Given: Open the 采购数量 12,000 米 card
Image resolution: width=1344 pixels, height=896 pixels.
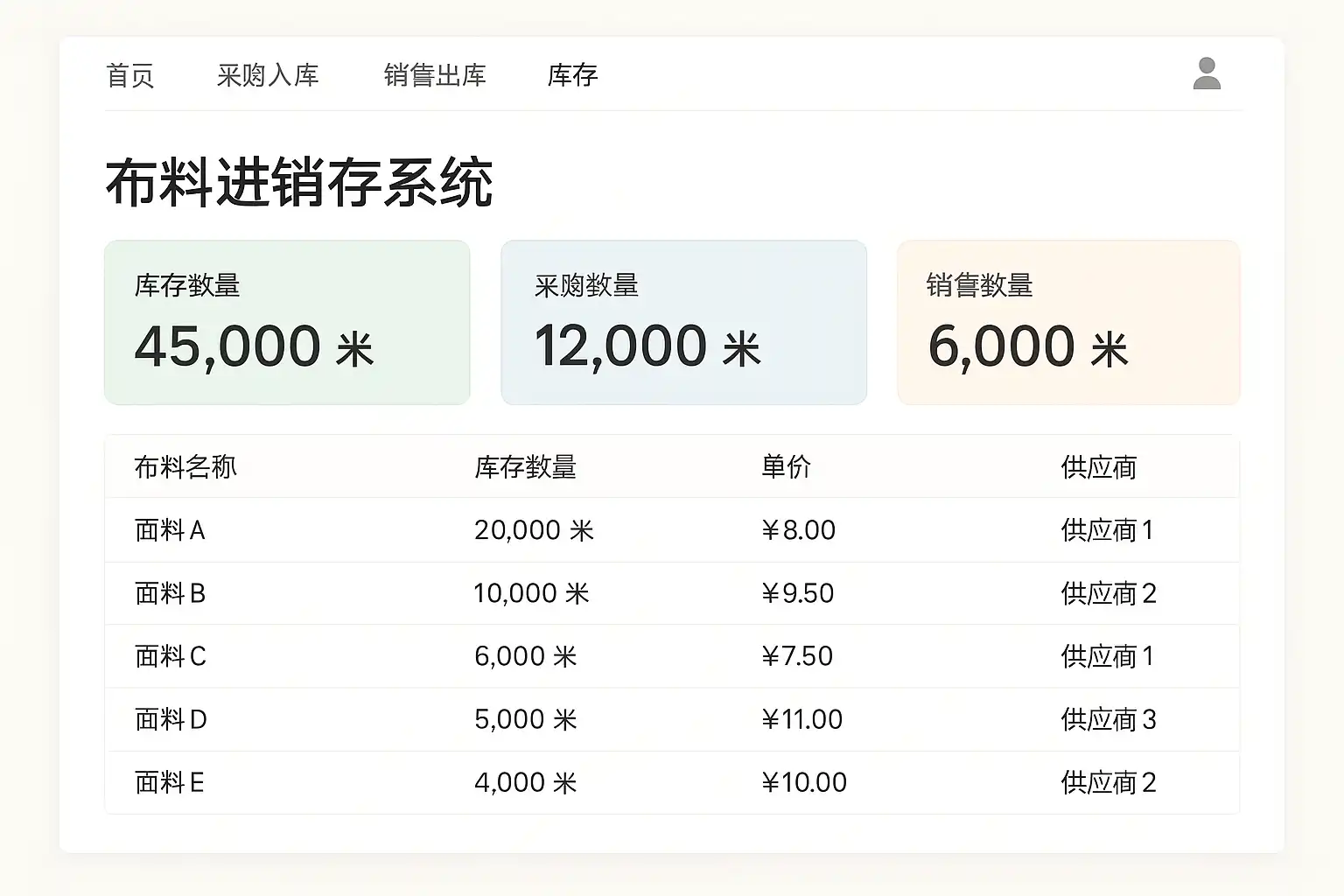Looking at the screenshot, I should tap(683, 322).
